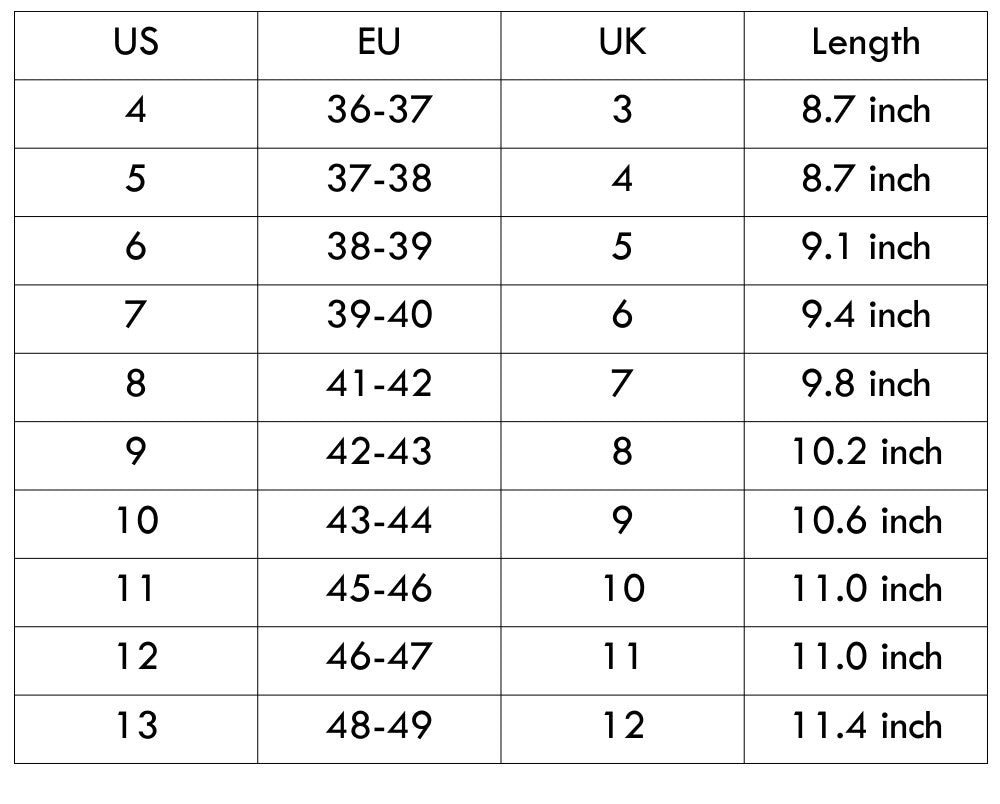Select the EU 43-44 cell
This screenshot has width=1000, height=804.
(x=379, y=524)
